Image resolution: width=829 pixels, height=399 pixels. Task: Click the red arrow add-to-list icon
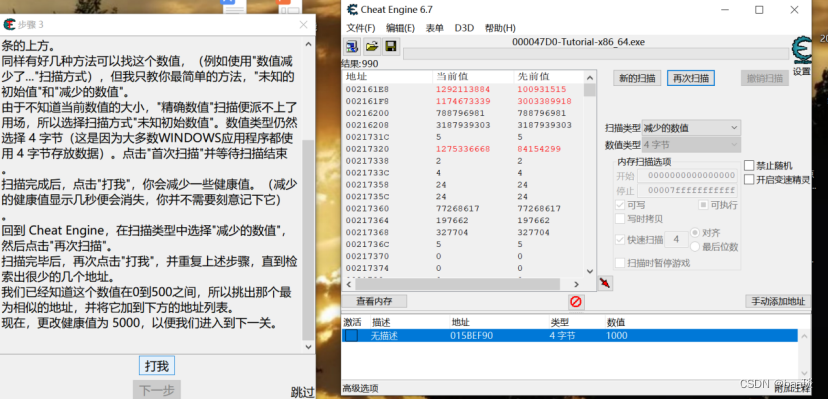click(605, 283)
